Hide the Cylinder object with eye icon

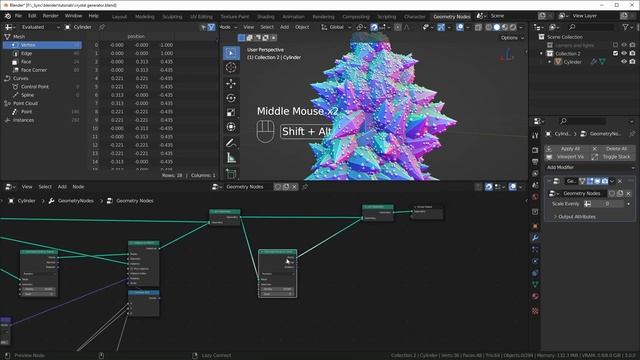624,62
